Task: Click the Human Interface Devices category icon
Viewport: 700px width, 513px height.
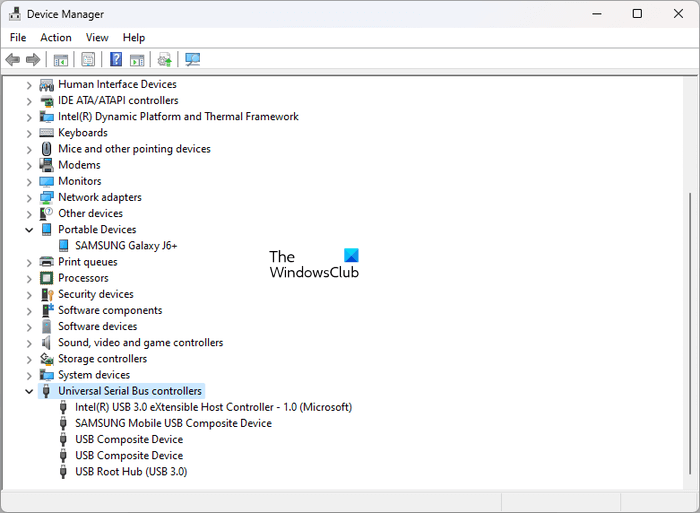Action: coord(46,84)
